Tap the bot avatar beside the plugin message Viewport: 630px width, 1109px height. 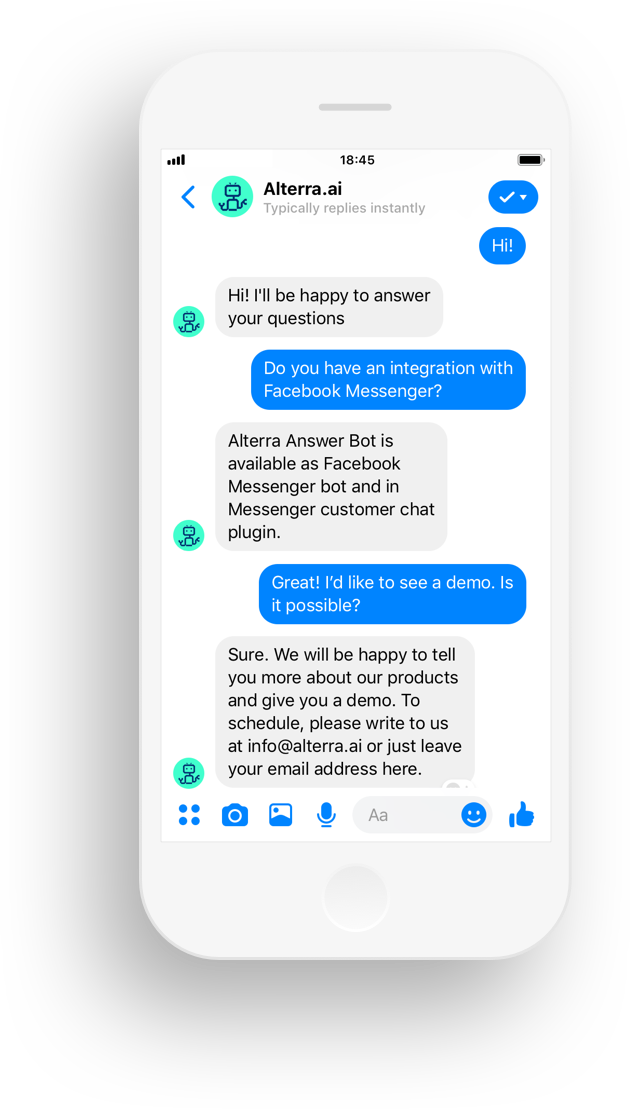pos(189,535)
